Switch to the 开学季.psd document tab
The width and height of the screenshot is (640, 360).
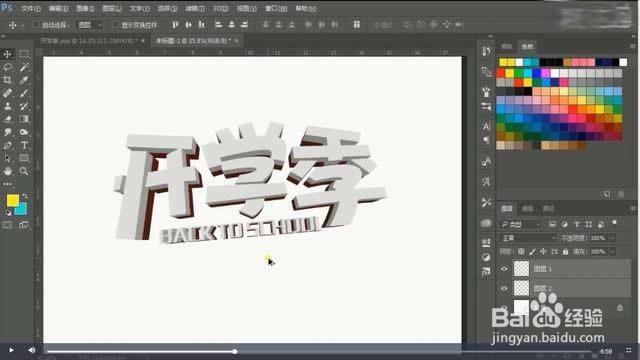[89, 41]
